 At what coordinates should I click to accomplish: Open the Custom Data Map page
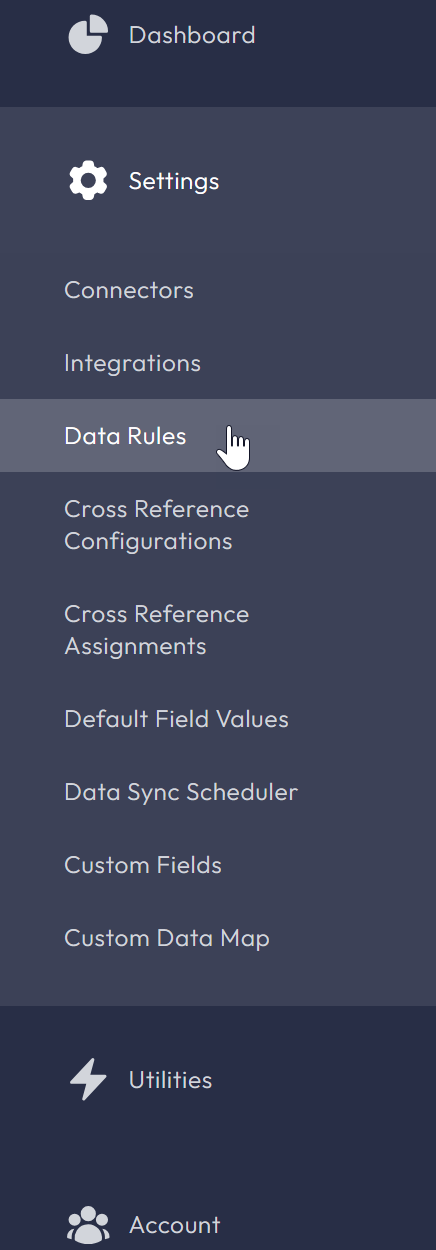pyautogui.click(x=167, y=938)
